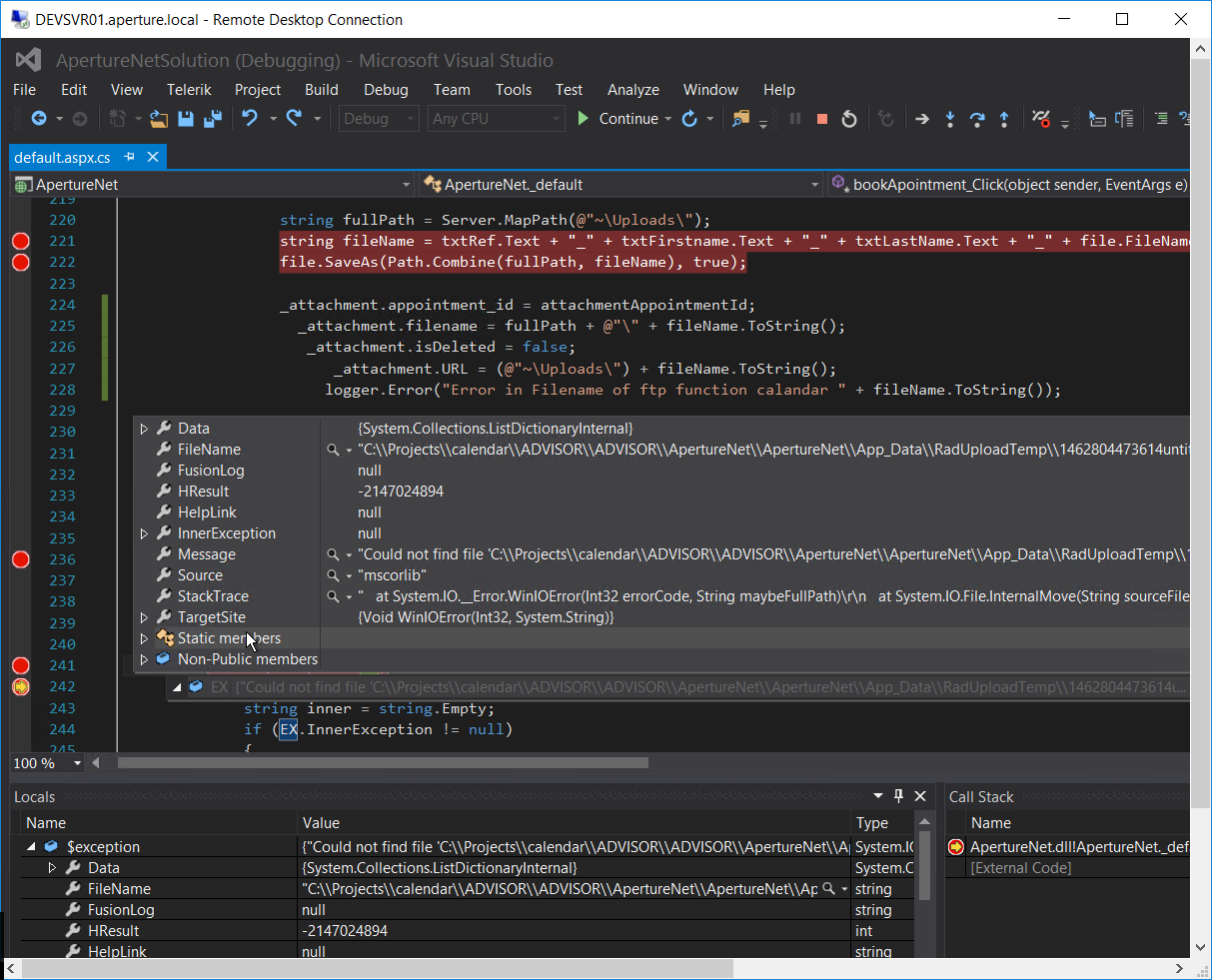The image size is (1212, 980).
Task: Click the Navigate Backward icon
Action: pyautogui.click(x=39, y=118)
